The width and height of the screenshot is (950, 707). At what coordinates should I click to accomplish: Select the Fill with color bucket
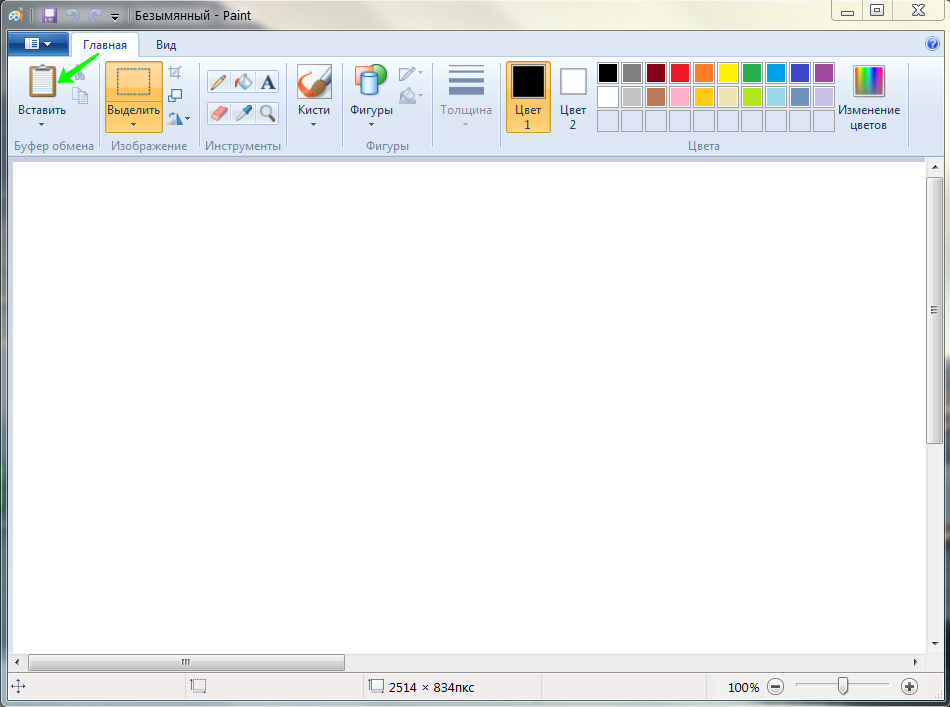243,82
